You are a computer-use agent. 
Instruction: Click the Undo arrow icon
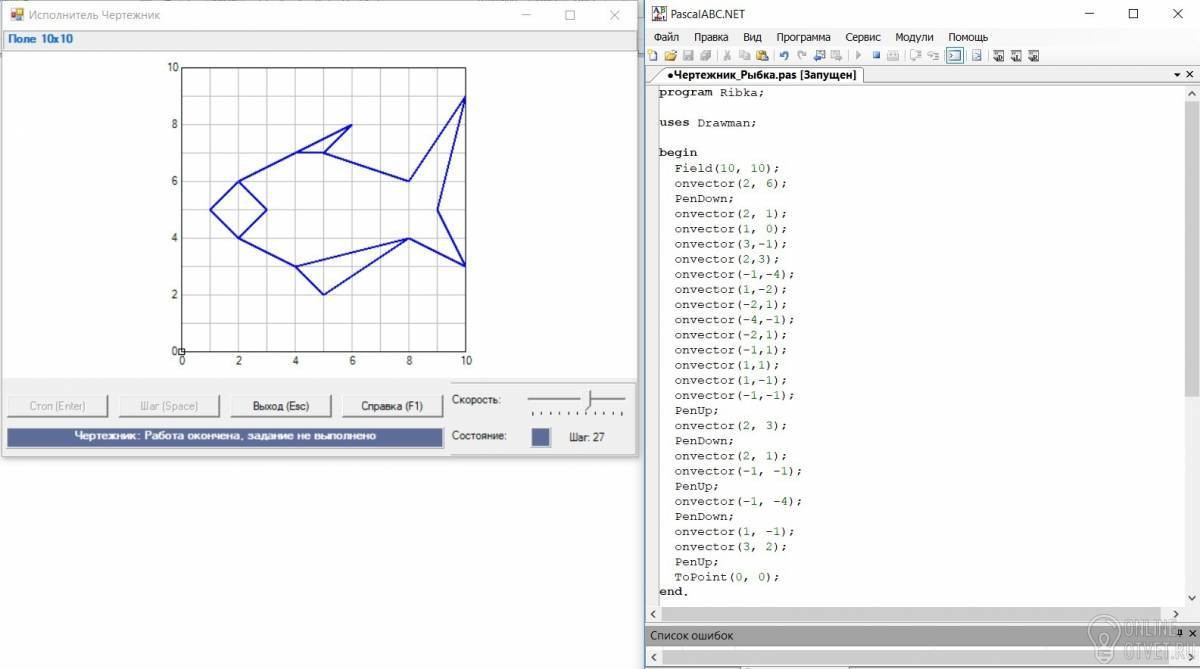(x=784, y=56)
